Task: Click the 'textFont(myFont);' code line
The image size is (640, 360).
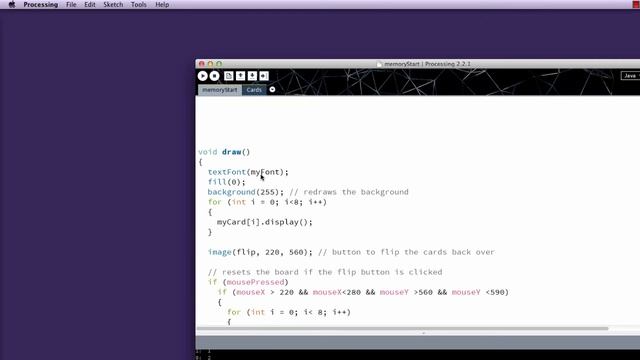Action: pos(248,172)
